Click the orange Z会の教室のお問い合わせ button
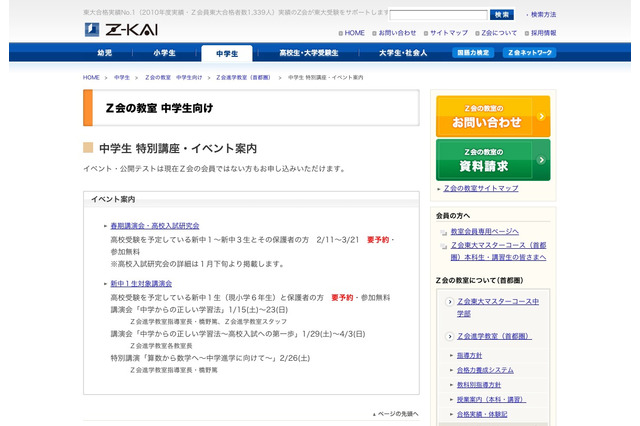The height and width of the screenshot is (426, 640). click(493, 116)
